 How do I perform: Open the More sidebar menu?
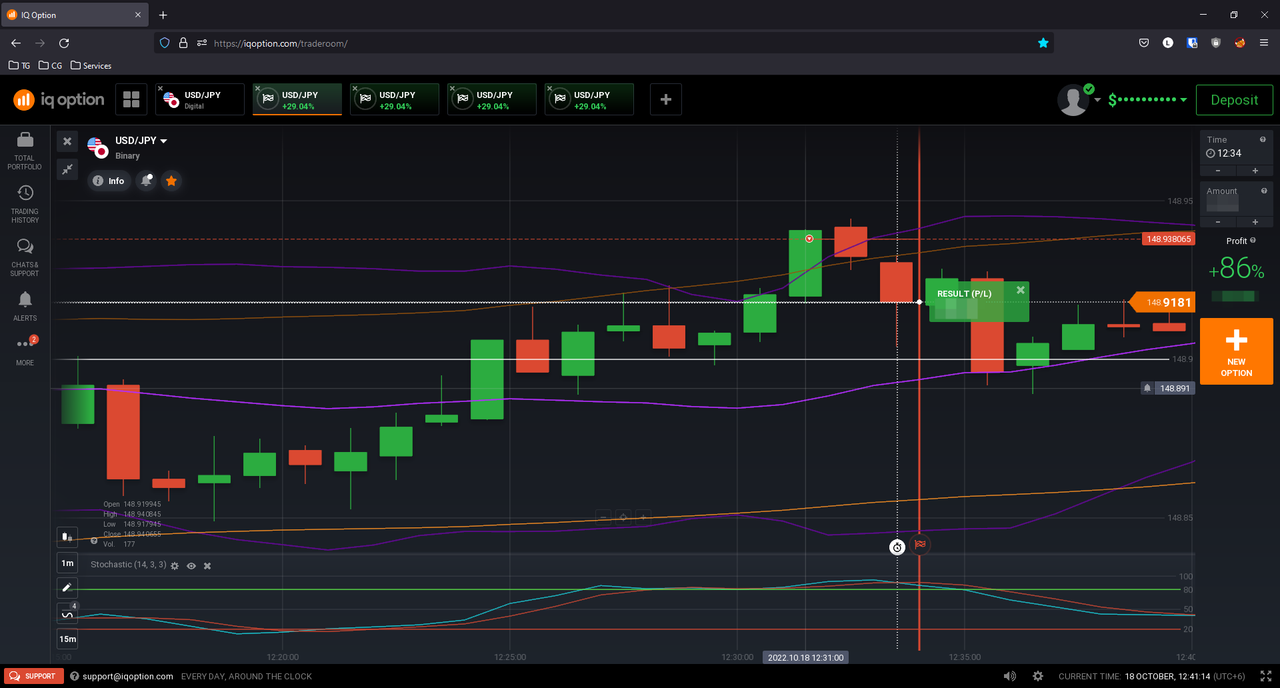(25, 350)
